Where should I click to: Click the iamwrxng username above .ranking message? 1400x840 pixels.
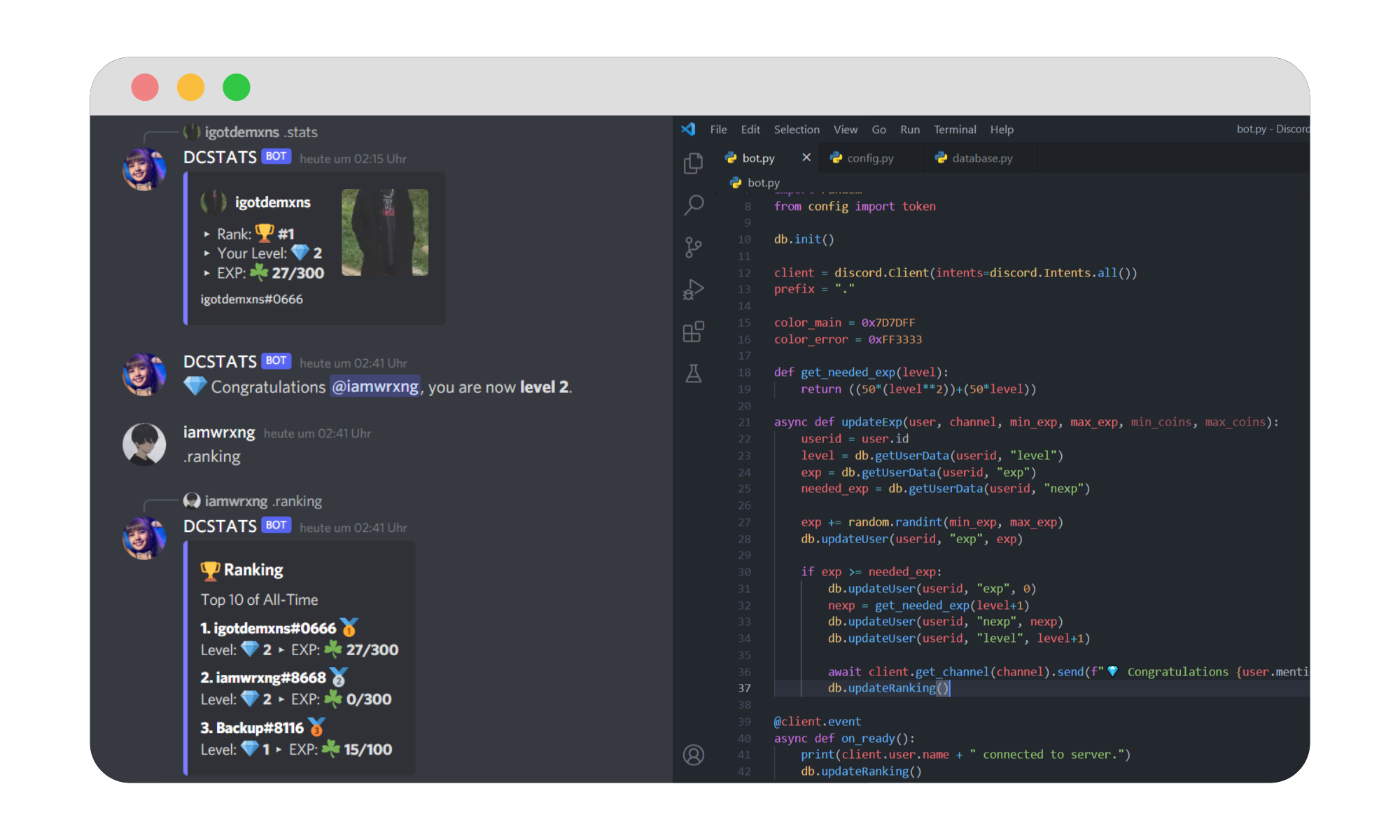218,433
